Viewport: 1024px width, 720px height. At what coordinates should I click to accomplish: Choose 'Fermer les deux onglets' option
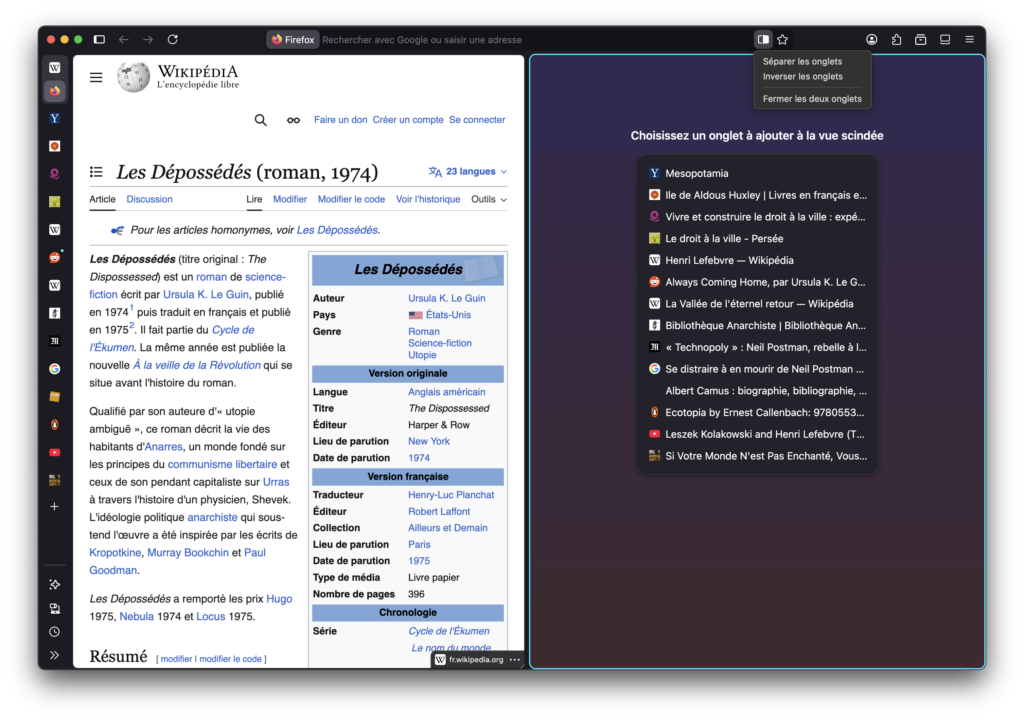pos(811,99)
